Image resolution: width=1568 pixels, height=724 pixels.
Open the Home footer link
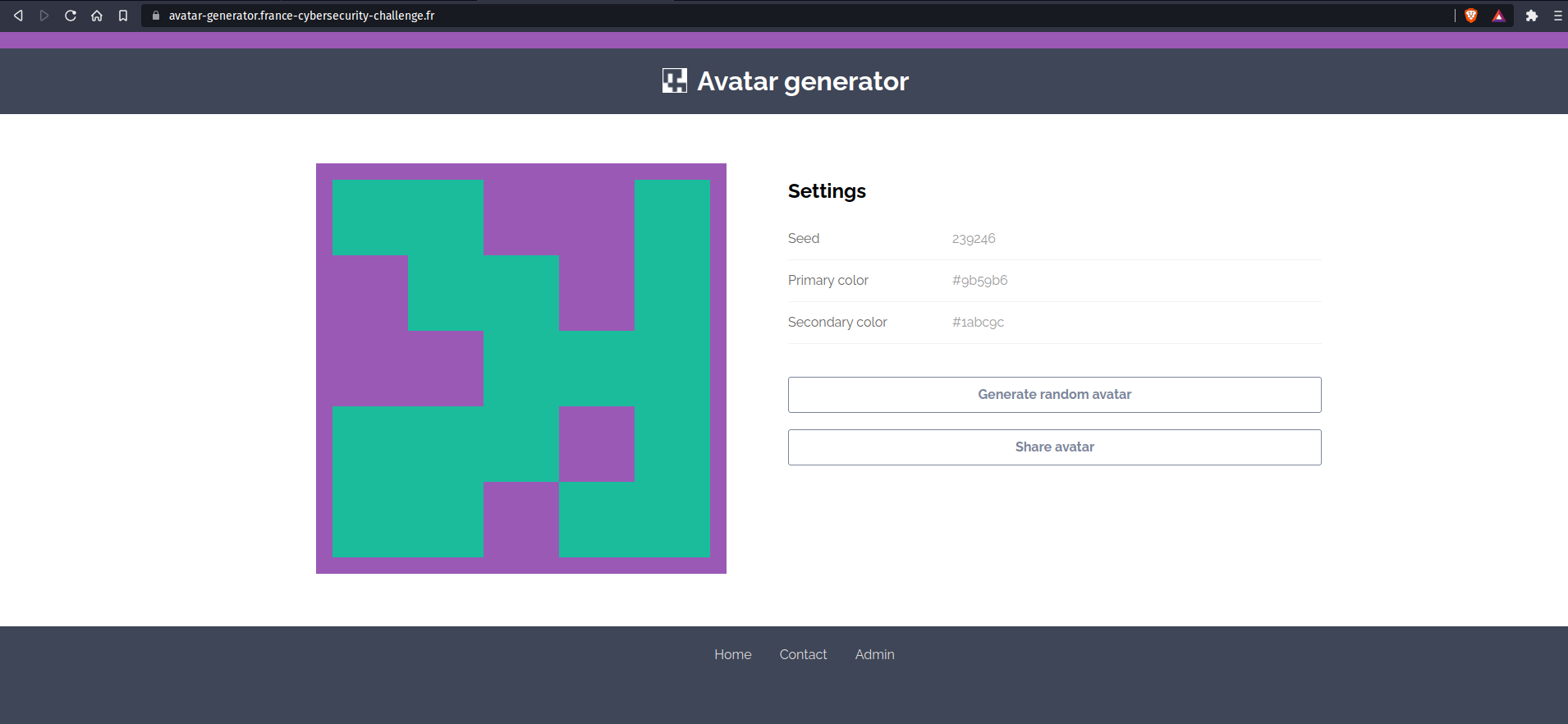coord(732,654)
